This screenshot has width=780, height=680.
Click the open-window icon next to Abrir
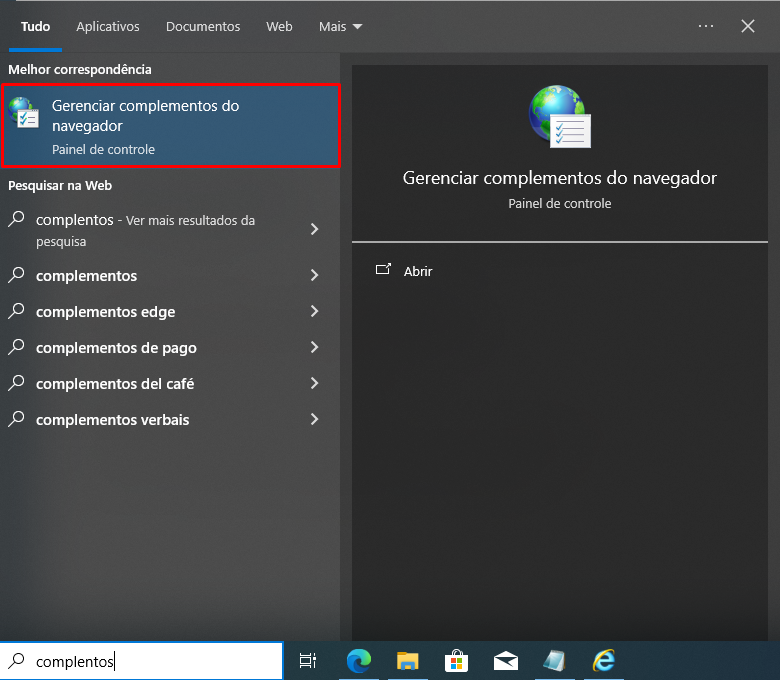pyautogui.click(x=383, y=269)
